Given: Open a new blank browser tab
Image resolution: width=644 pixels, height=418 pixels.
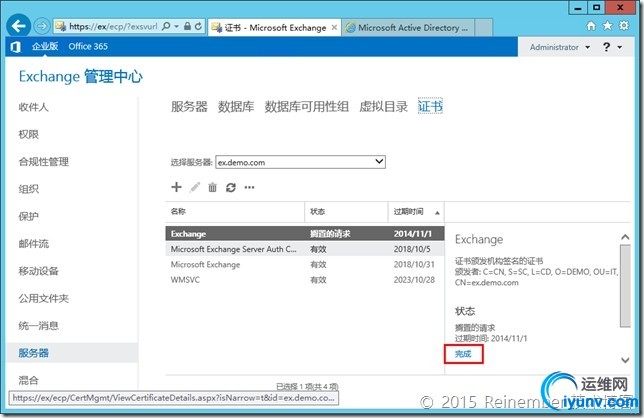Looking at the screenshot, I should (484, 28).
